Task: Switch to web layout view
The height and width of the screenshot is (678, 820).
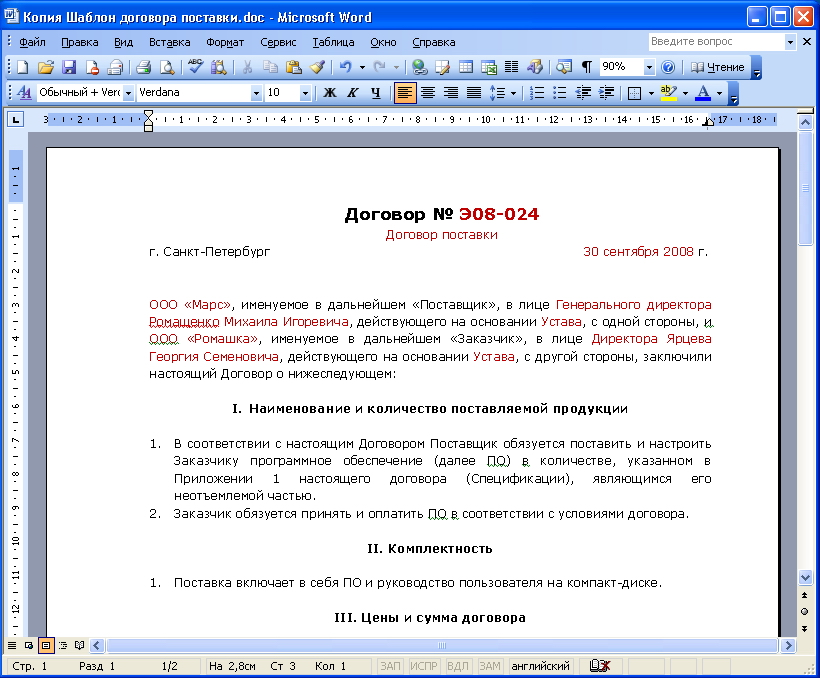Action: [29, 645]
